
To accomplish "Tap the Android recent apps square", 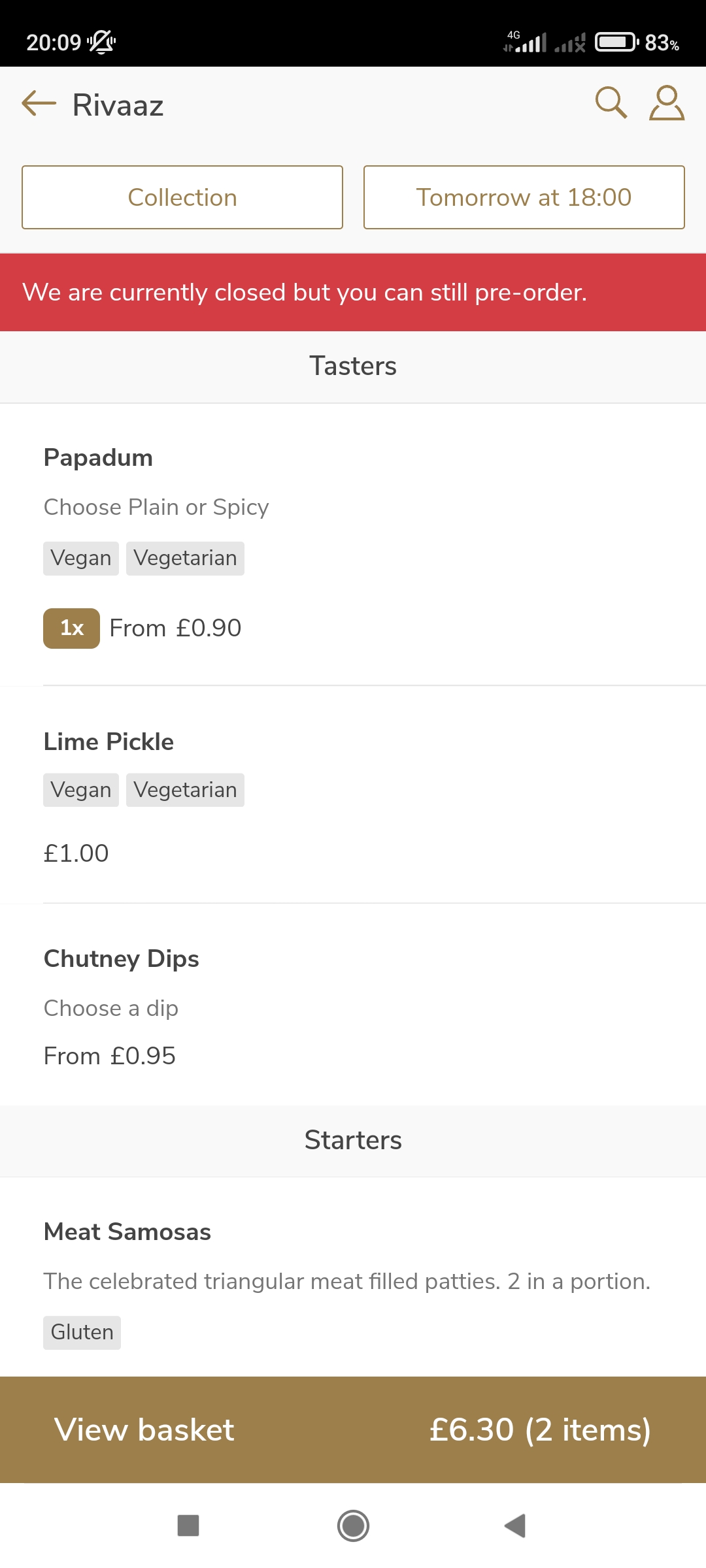I will click(188, 1526).
